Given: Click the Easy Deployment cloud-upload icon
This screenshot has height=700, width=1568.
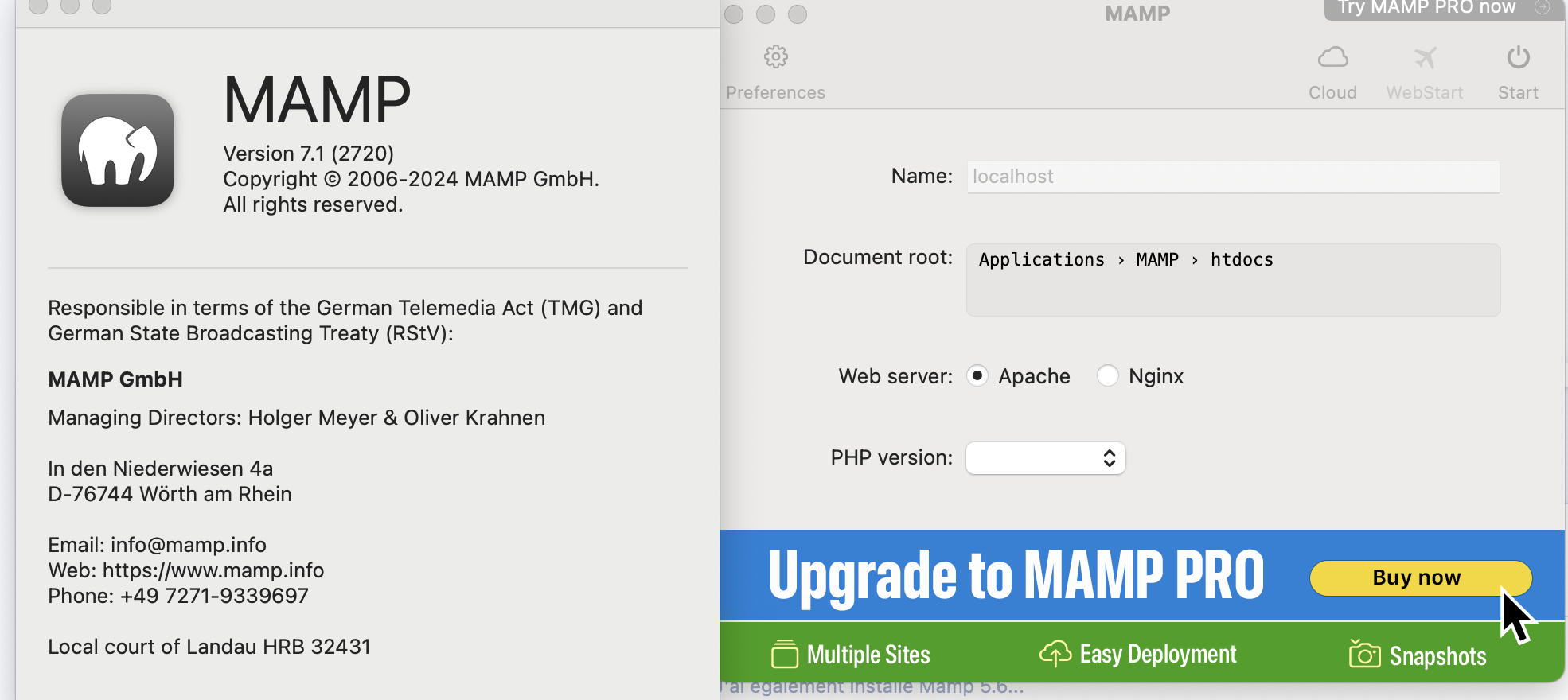Looking at the screenshot, I should click(1055, 653).
